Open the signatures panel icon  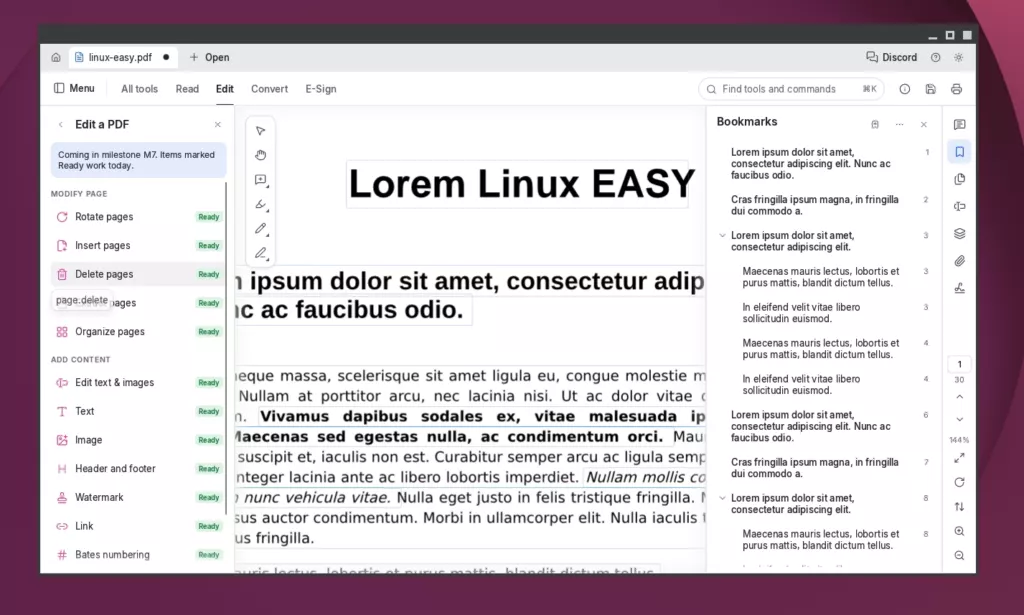(959, 288)
